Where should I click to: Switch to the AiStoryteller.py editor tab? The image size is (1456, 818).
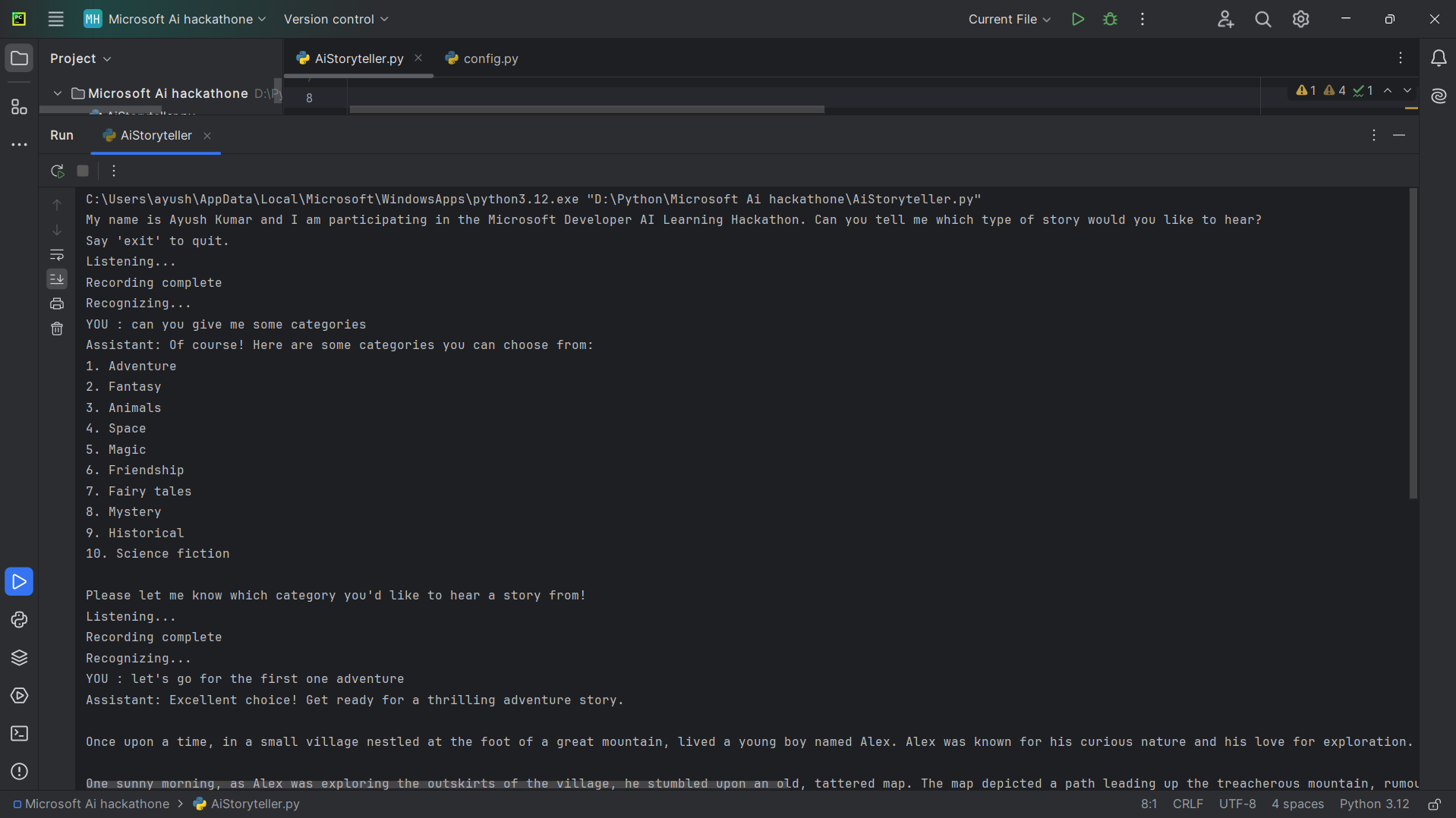tap(358, 58)
